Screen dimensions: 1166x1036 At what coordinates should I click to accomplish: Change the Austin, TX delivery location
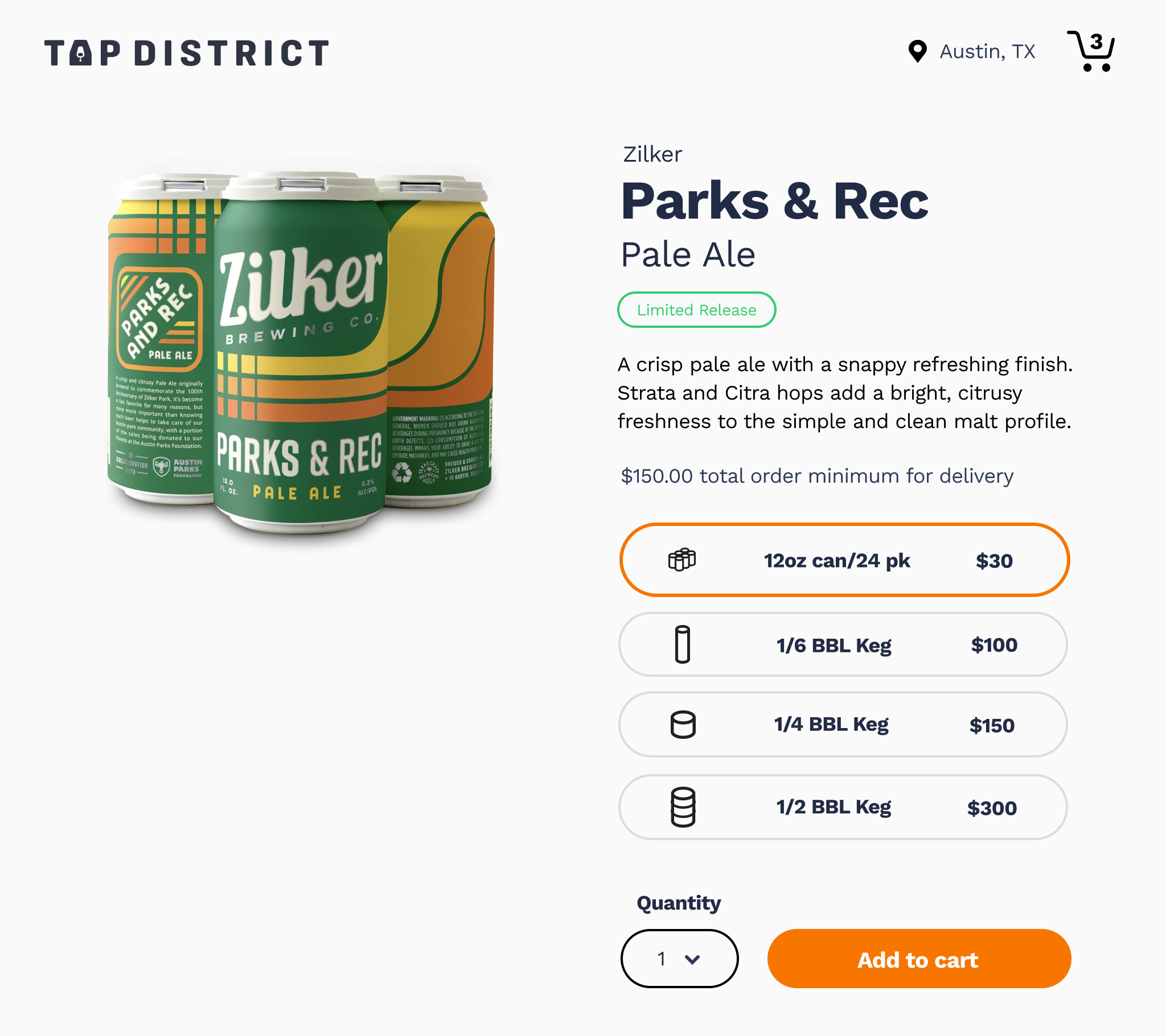[x=987, y=51]
